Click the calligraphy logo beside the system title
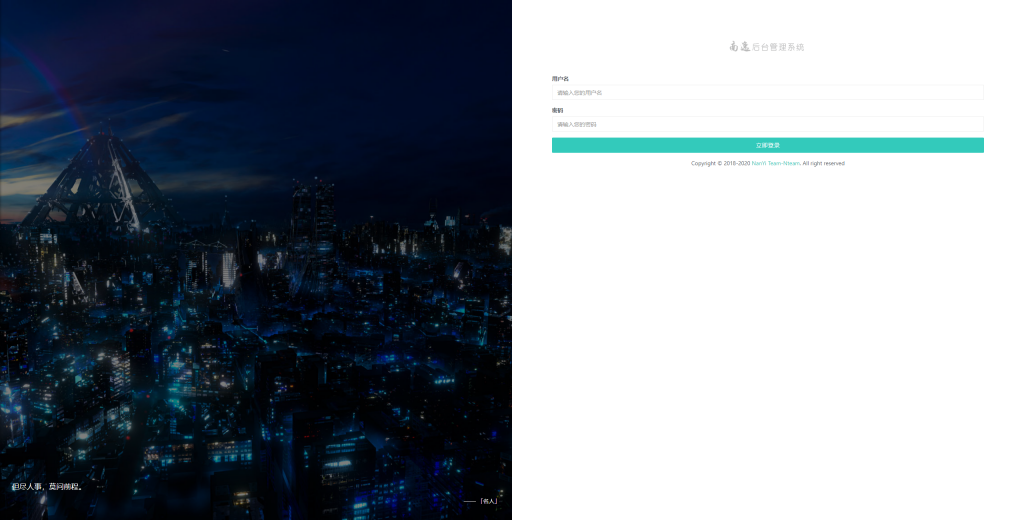The height and width of the screenshot is (520, 1024). [740, 46]
